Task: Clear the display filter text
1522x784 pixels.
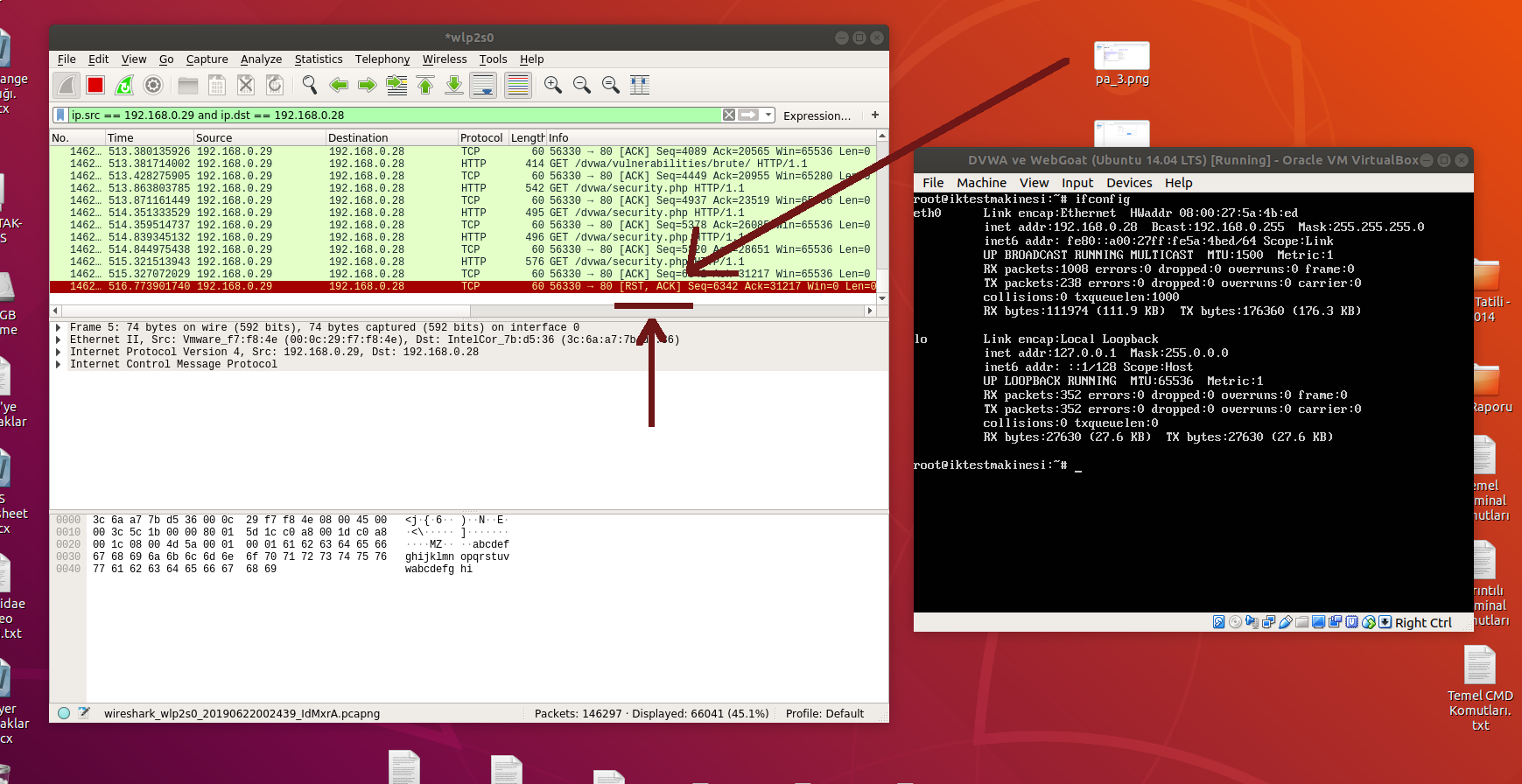Action: coord(728,115)
